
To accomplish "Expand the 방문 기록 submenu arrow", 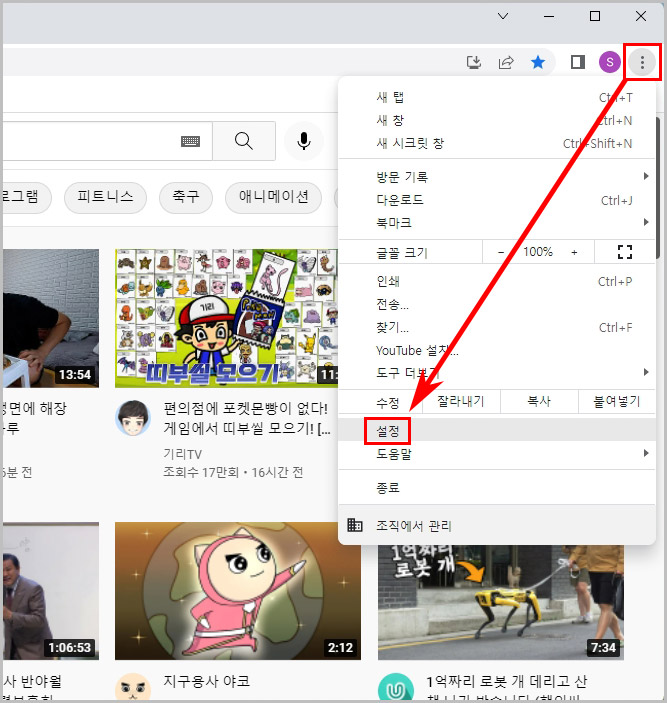I will 646,176.
